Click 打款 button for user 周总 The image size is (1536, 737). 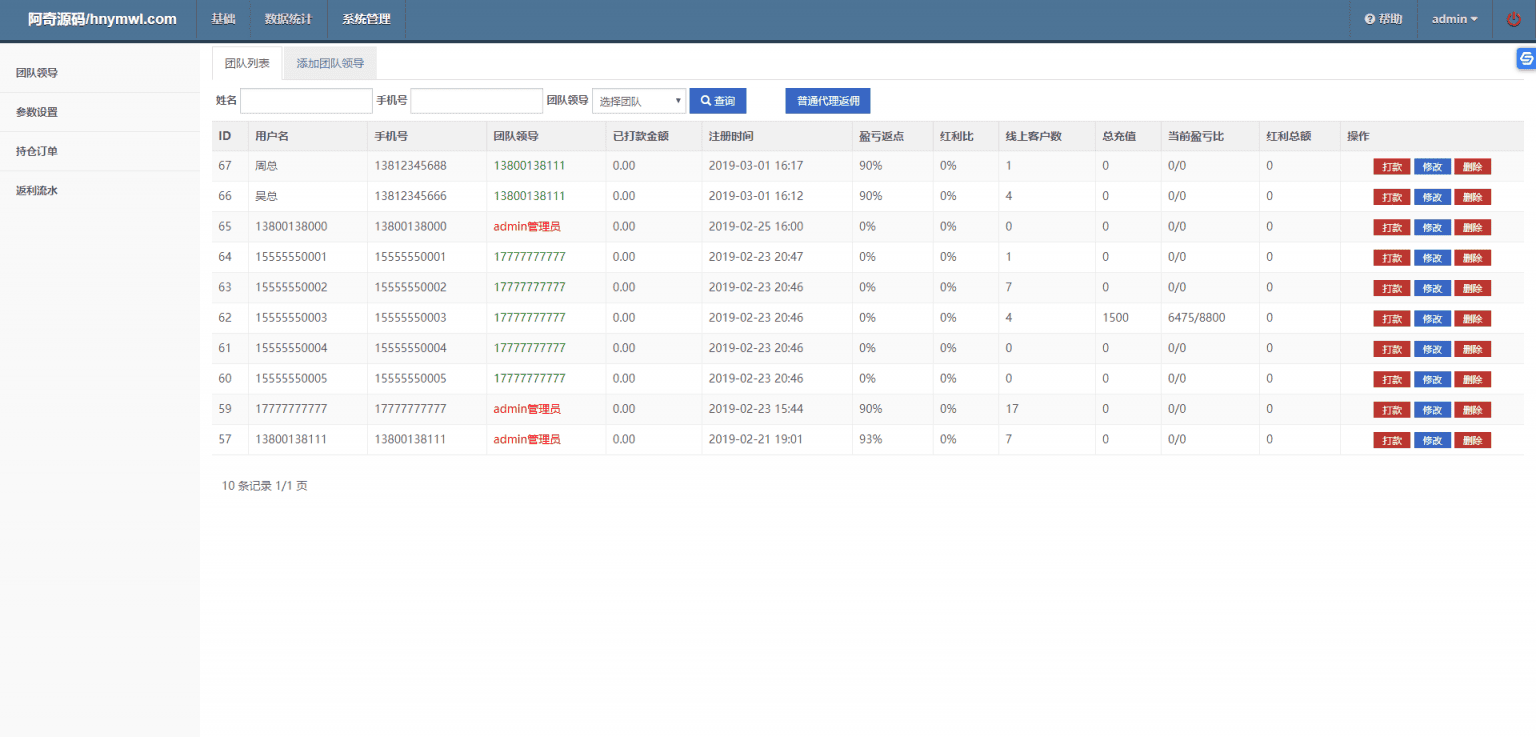(x=1391, y=166)
